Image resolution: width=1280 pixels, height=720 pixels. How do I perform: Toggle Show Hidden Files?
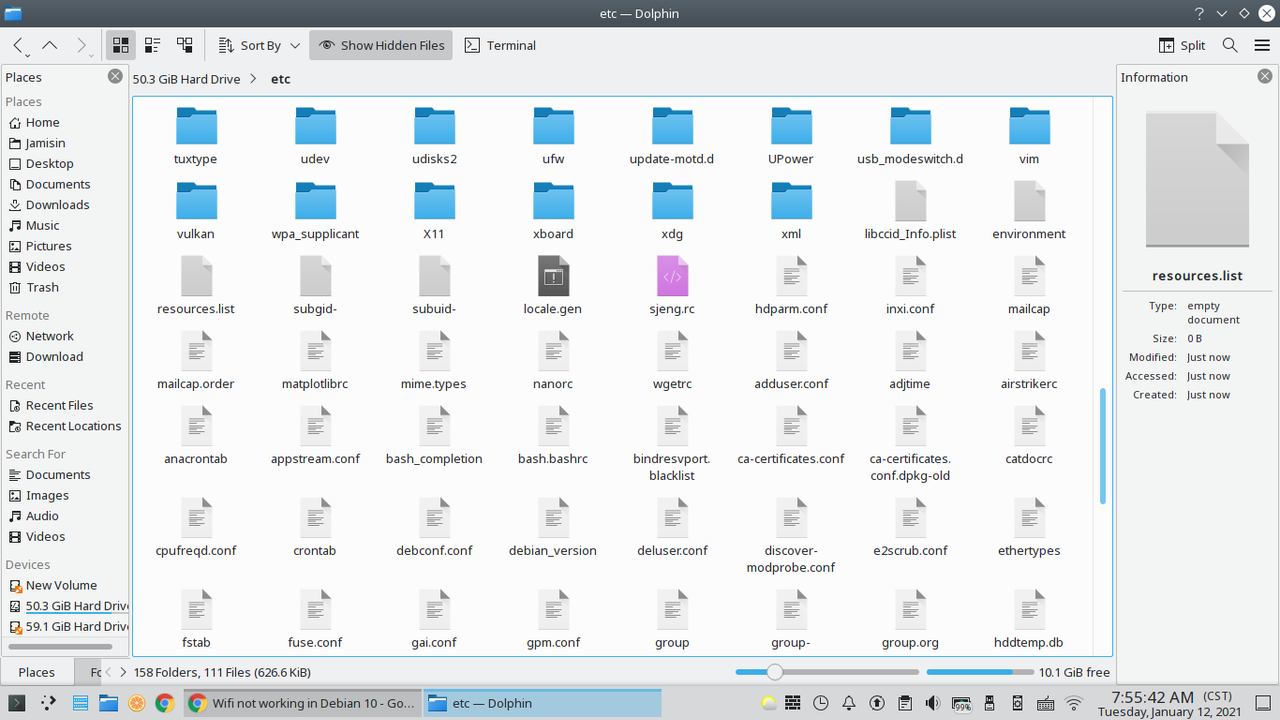[381, 45]
